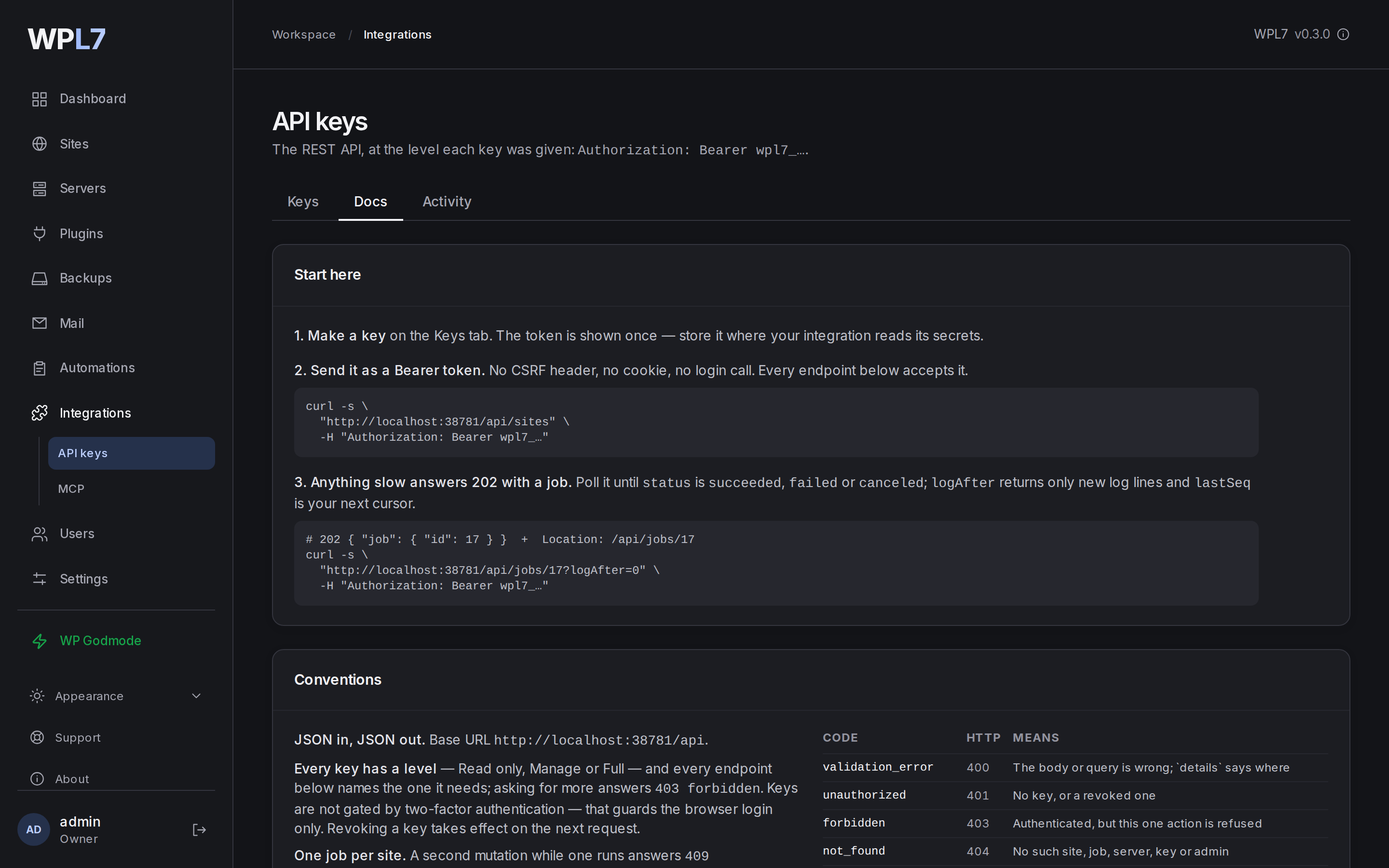This screenshot has height=868, width=1389.
Task: Click the Automations clipboard icon
Action: coord(39,368)
